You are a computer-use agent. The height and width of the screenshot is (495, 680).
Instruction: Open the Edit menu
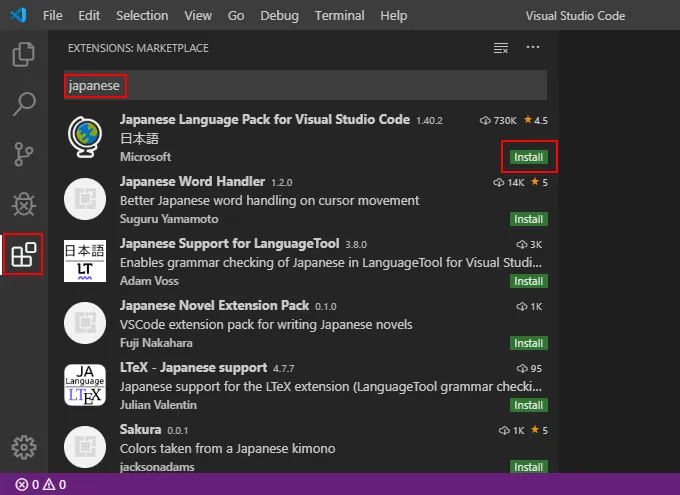pyautogui.click(x=89, y=16)
